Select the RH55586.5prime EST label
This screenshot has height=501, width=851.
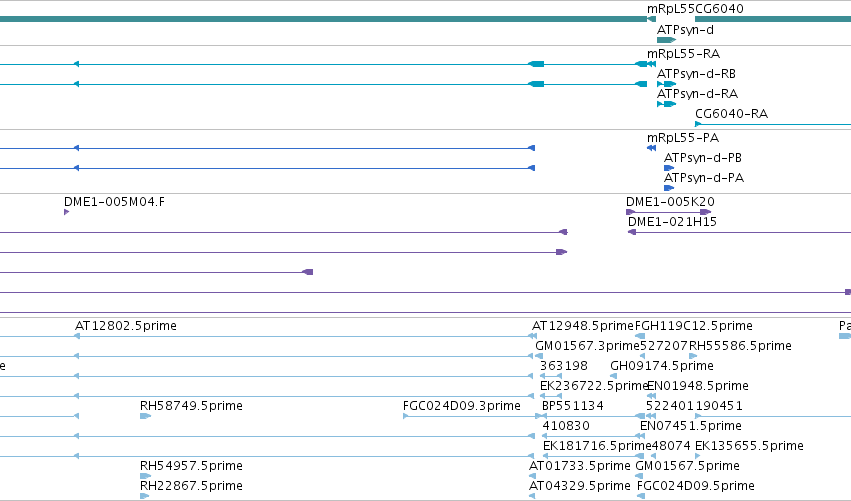[740, 346]
